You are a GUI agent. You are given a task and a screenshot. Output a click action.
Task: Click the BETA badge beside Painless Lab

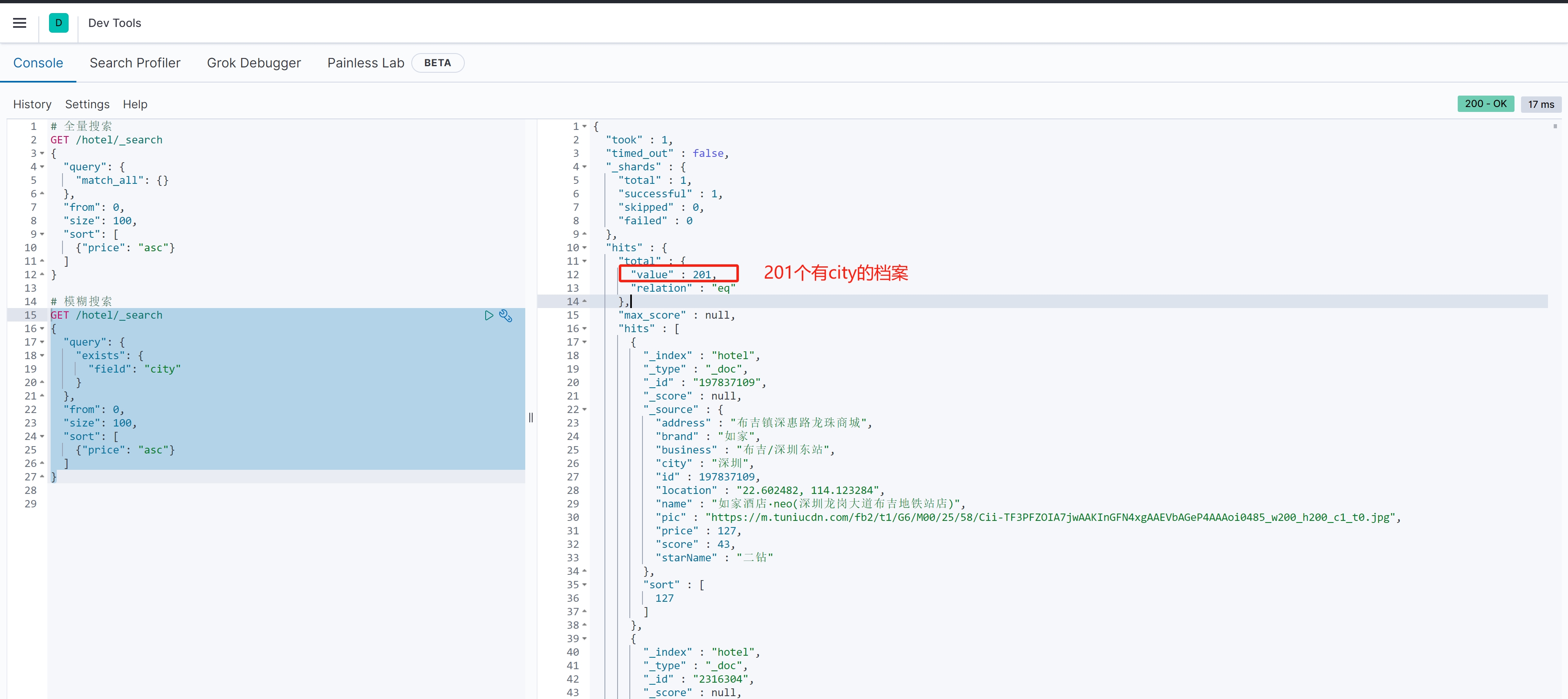click(438, 63)
